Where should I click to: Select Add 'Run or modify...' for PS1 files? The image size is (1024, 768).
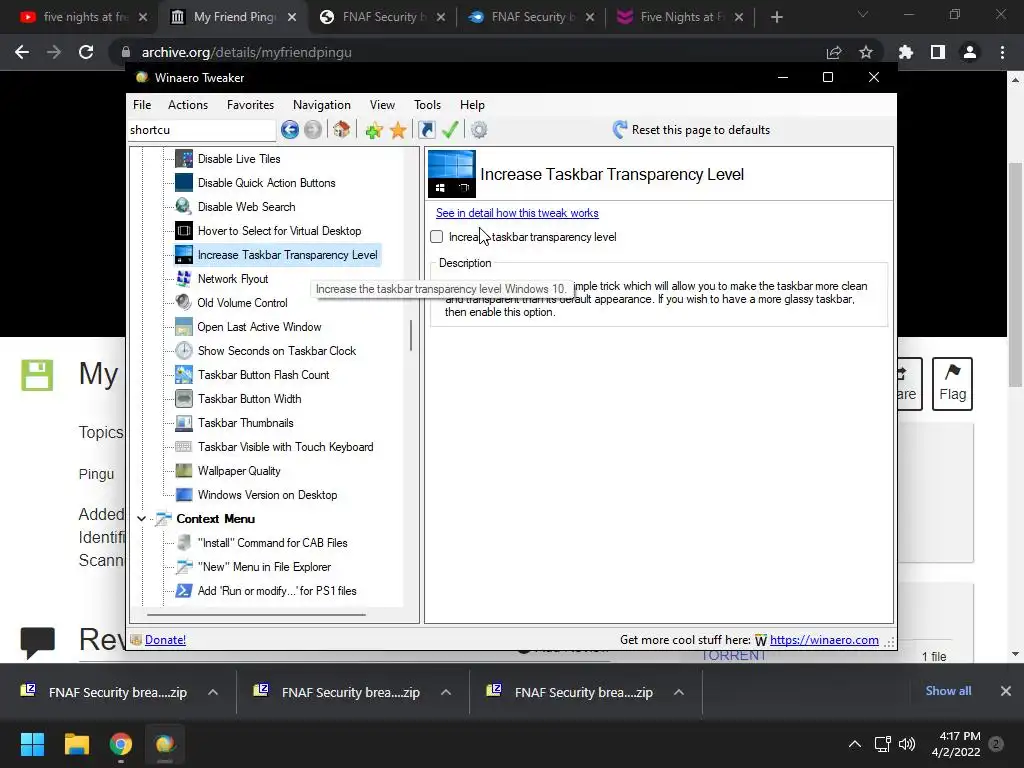pos(277,591)
